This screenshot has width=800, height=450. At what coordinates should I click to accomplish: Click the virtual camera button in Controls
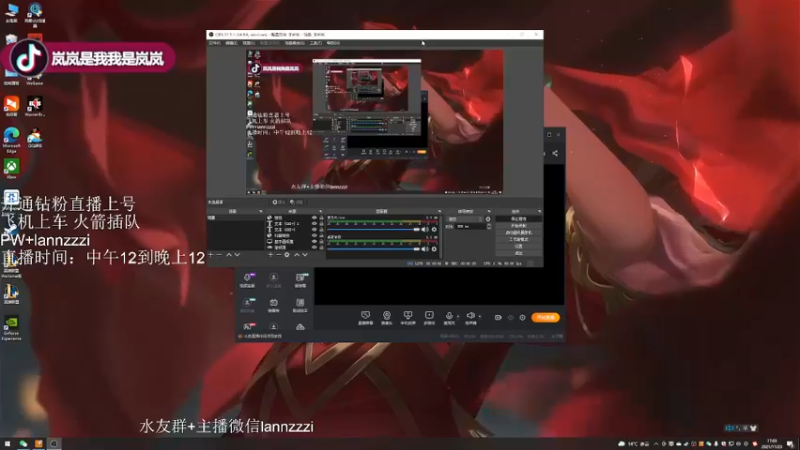pyautogui.click(x=518, y=233)
